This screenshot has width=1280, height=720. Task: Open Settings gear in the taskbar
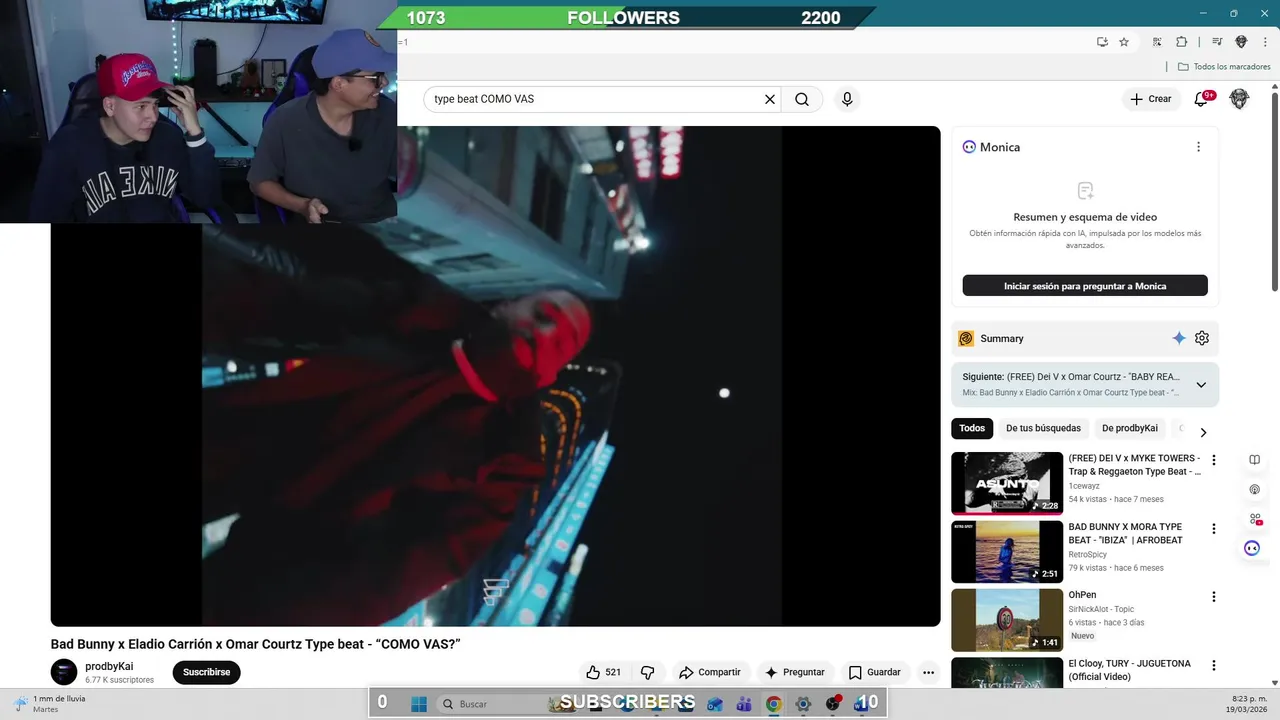[x=803, y=704]
